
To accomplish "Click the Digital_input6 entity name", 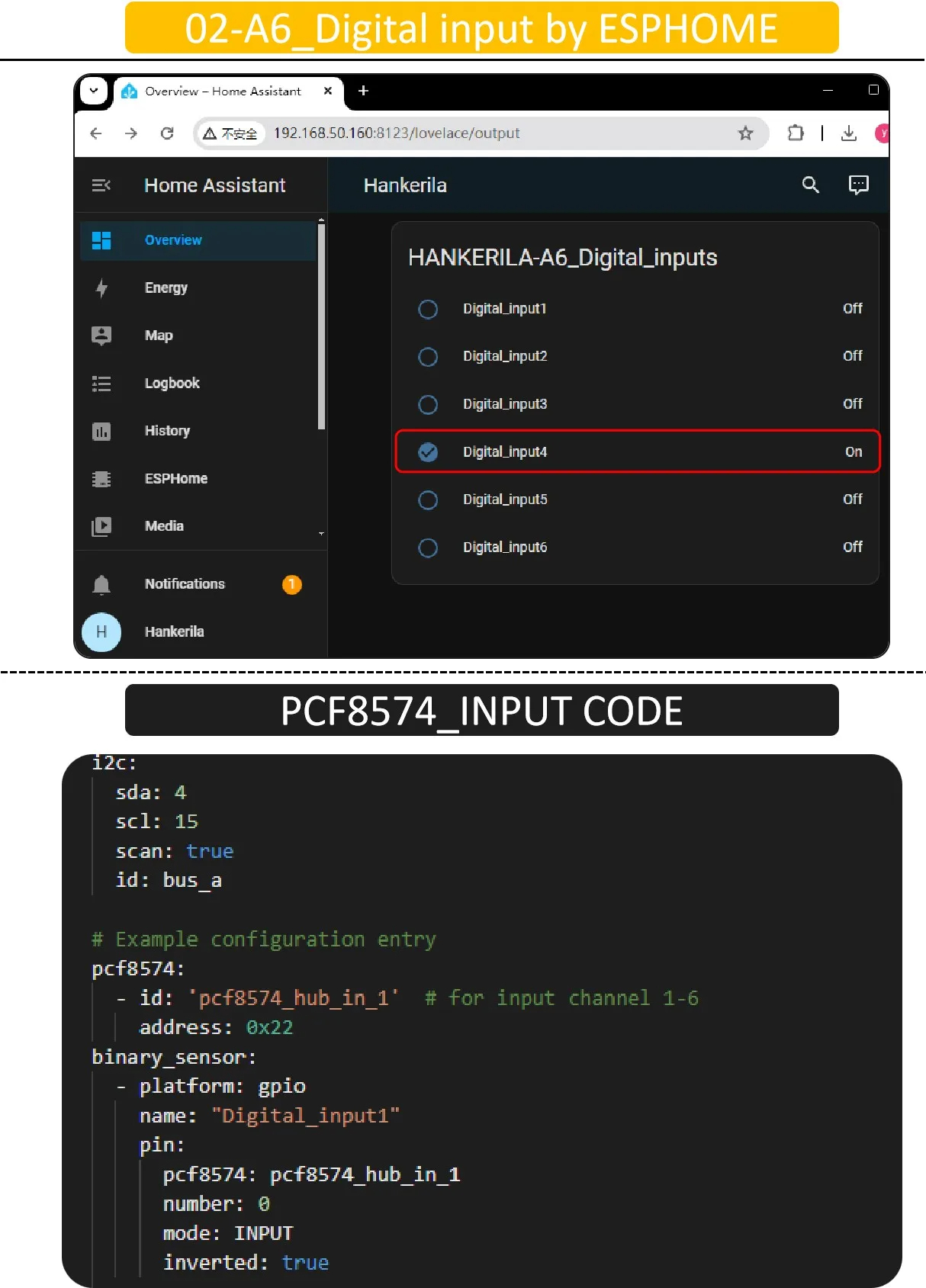I will 505,548.
